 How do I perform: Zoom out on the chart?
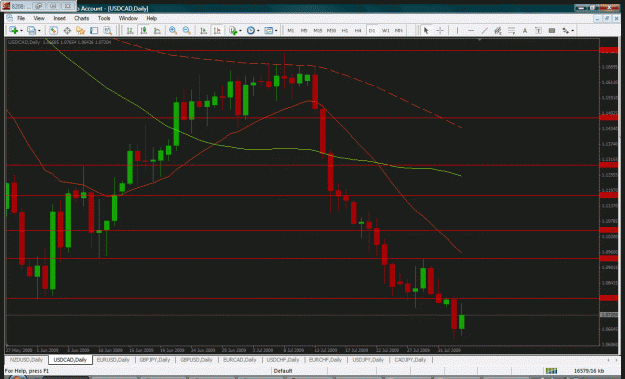187,30
